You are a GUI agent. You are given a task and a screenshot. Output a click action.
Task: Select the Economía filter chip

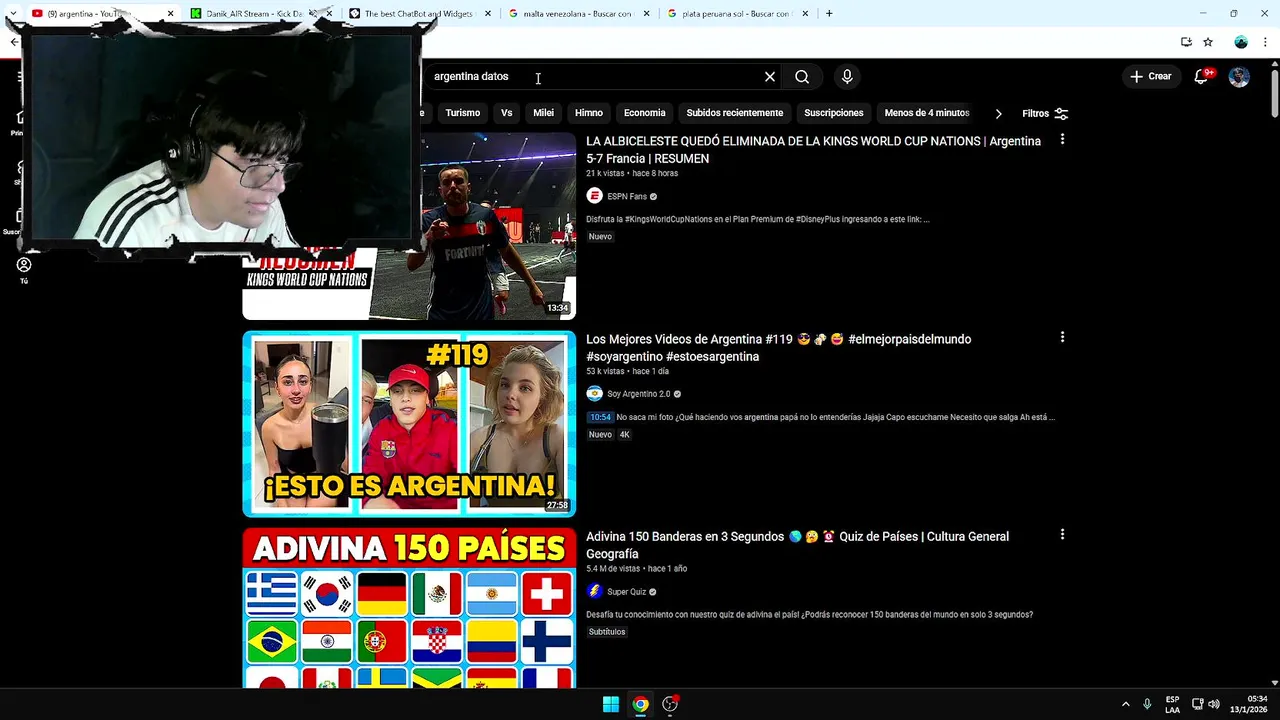coord(645,113)
